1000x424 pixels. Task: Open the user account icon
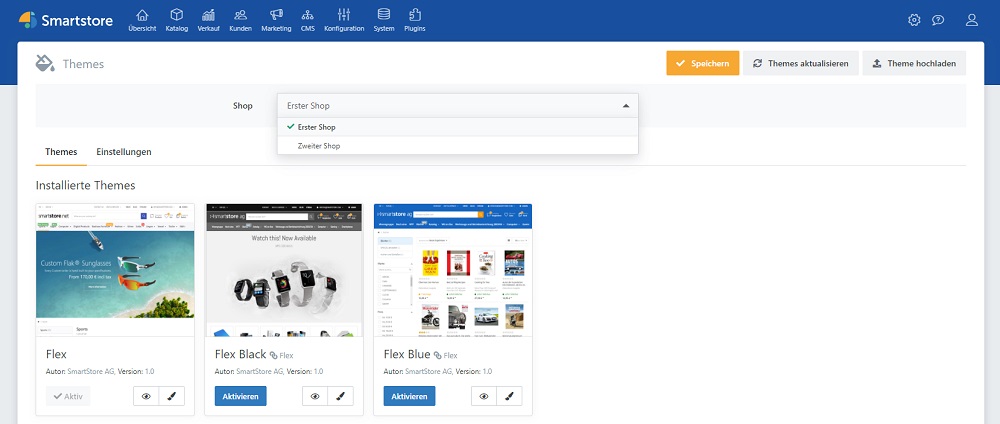pos(971,20)
